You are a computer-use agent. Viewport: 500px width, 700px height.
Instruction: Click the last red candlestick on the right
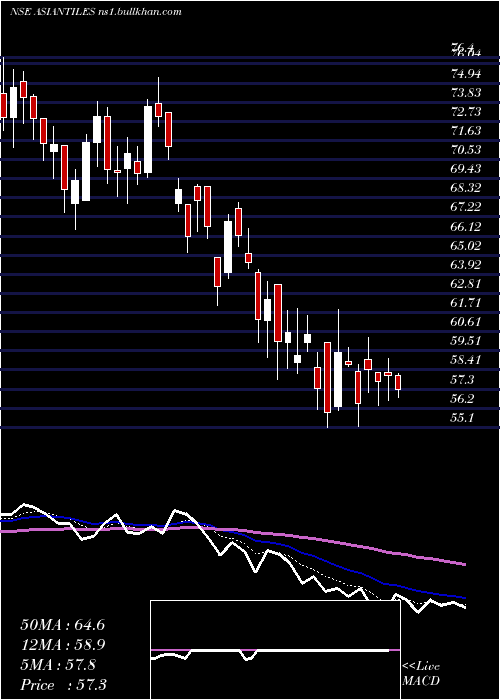click(x=398, y=383)
